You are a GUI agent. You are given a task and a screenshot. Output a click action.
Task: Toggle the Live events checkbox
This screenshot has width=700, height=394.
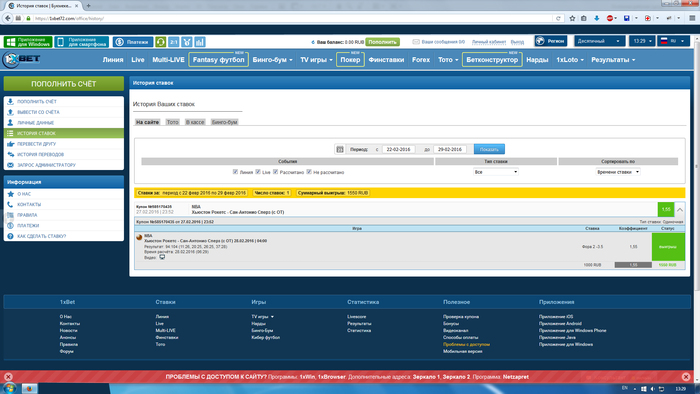258,172
